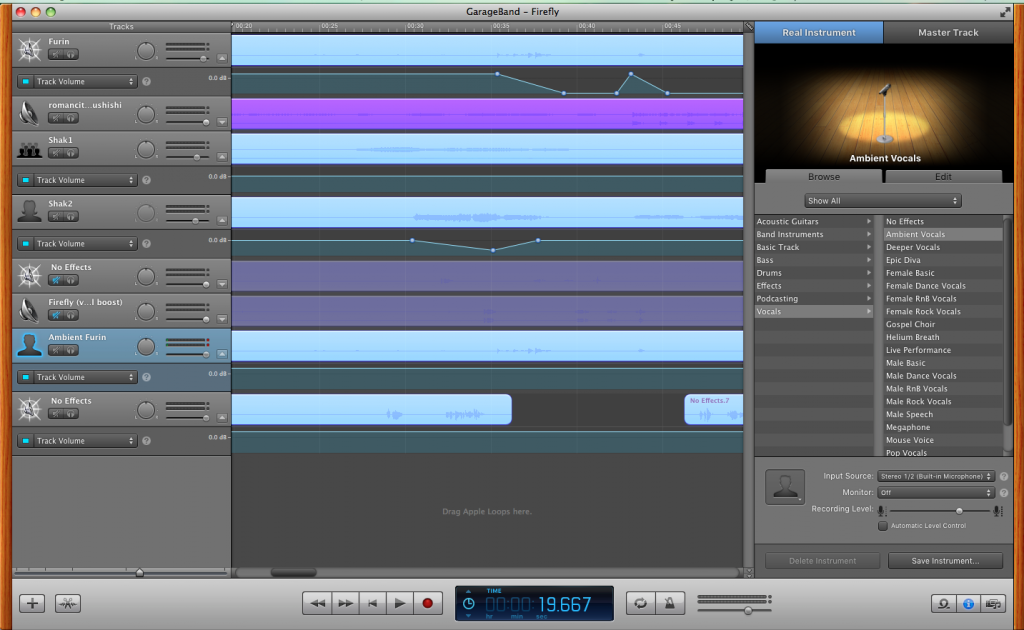Open the Show All dropdown
The height and width of the screenshot is (630, 1024).
[883, 201]
